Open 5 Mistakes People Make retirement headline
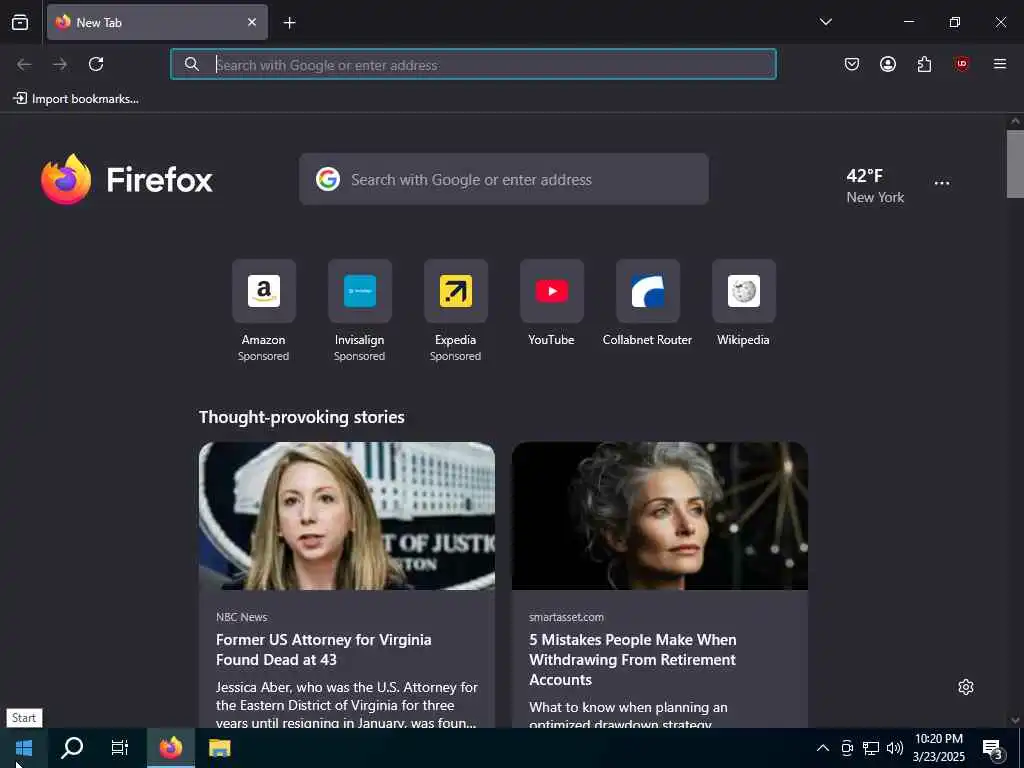 click(x=632, y=660)
